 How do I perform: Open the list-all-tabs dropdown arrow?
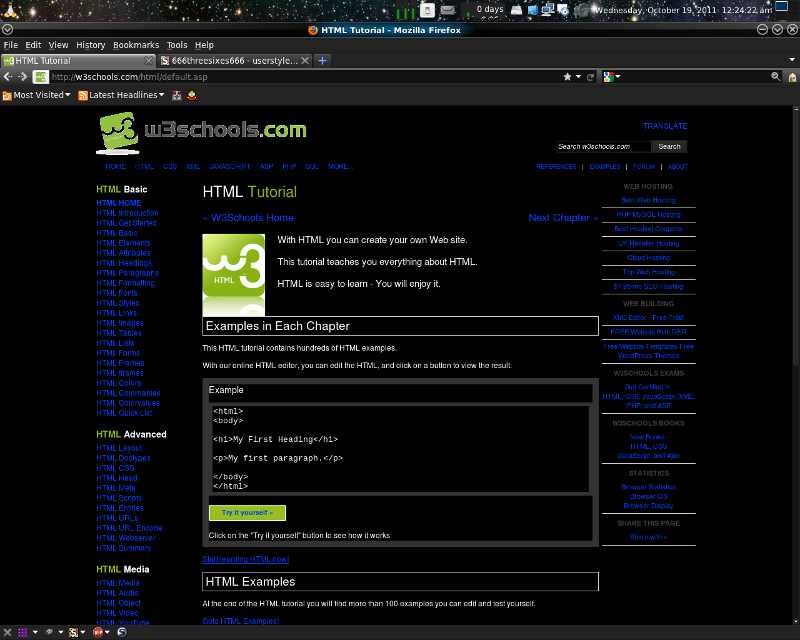[792, 60]
